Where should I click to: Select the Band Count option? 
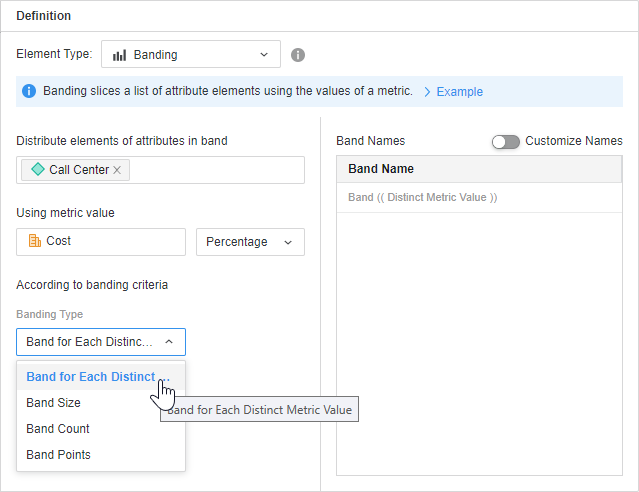[x=58, y=429]
